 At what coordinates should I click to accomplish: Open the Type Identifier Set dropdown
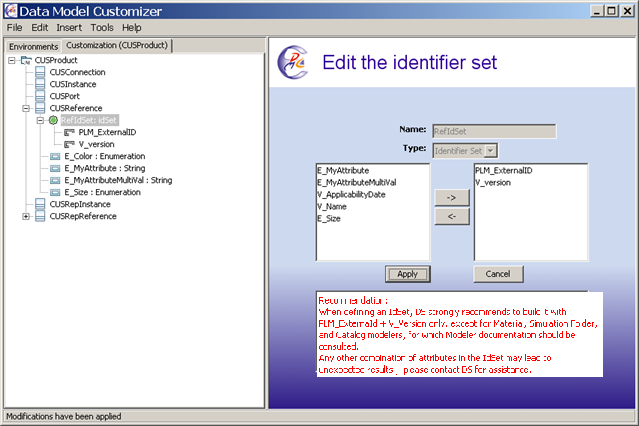click(x=491, y=151)
